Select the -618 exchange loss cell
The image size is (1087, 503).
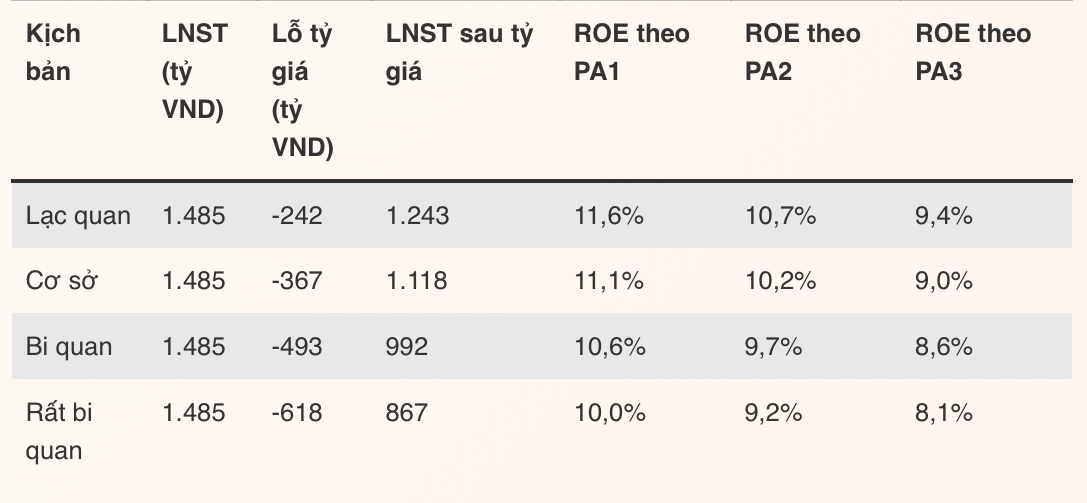tap(297, 412)
